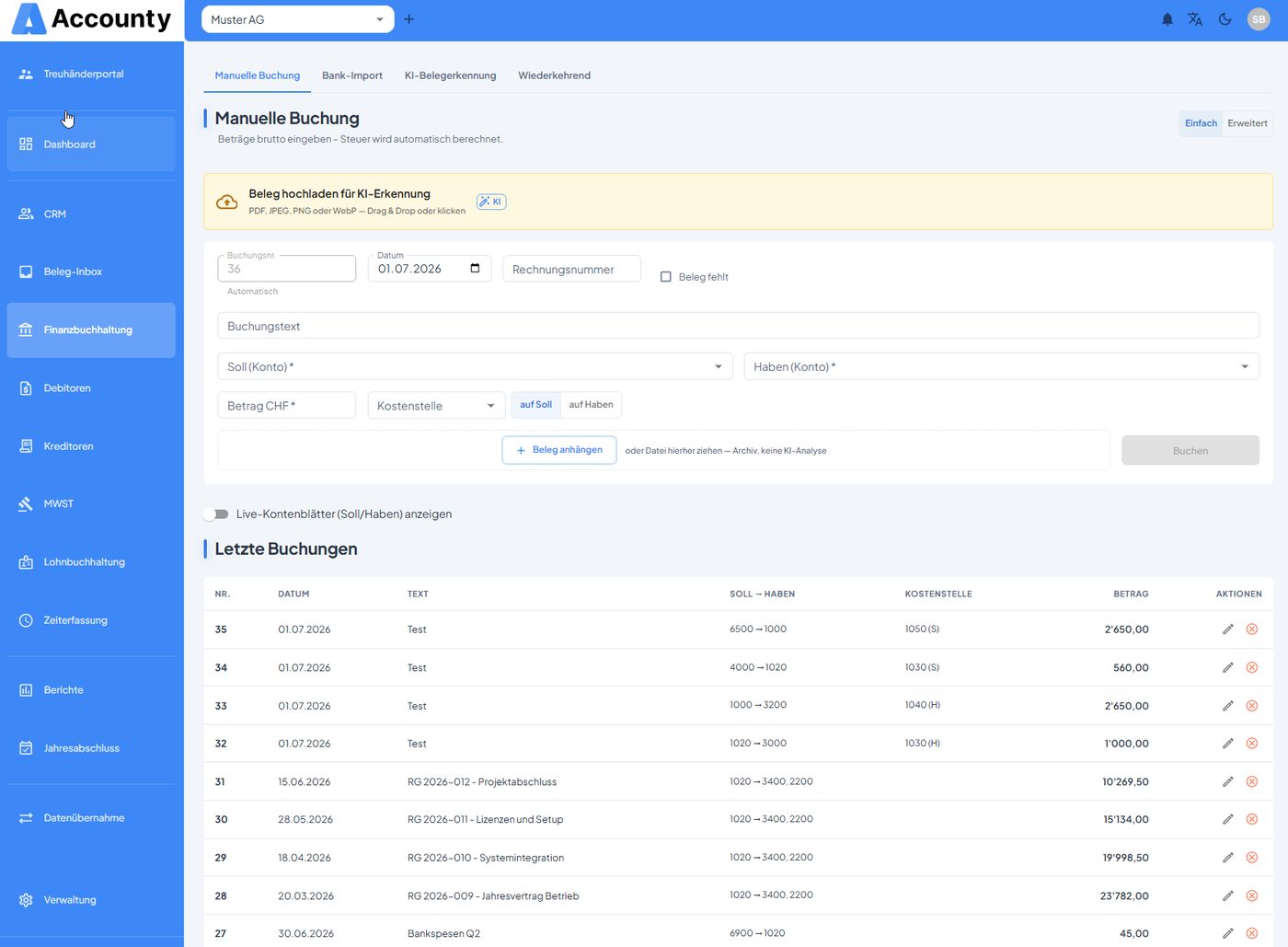Open the SB user avatar menu
Screen dimensions: 1288x947
click(1259, 19)
